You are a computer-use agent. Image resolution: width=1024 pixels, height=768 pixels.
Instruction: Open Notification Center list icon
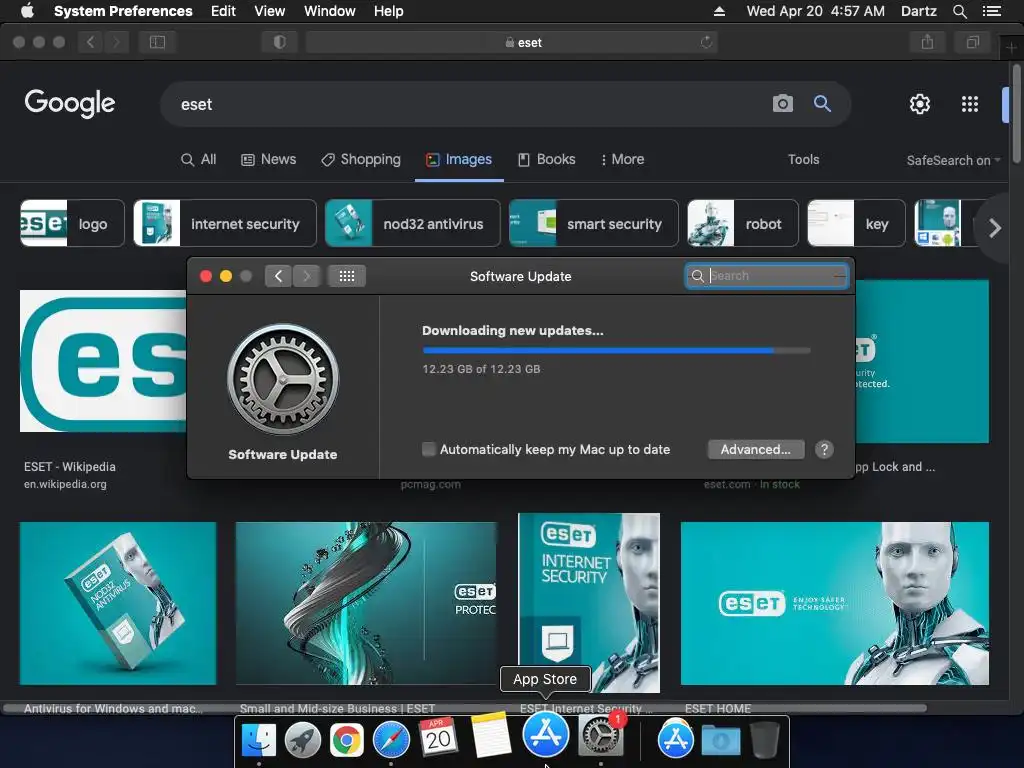tap(991, 11)
